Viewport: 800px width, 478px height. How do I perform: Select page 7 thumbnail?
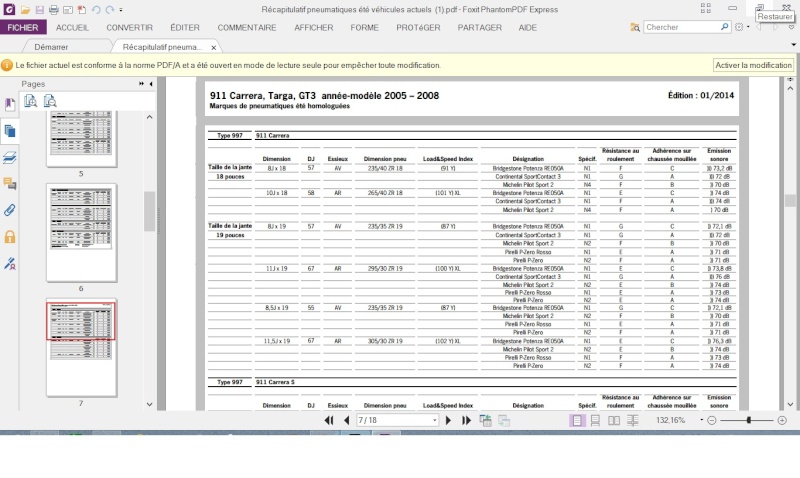coord(82,347)
